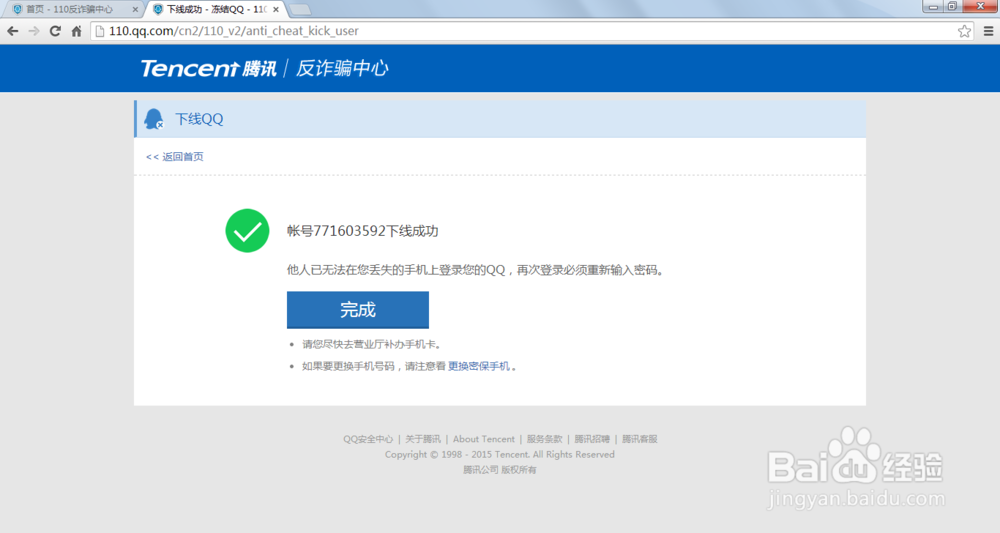1000x533 pixels.
Task: Click the 腾讯公司 版权所有 text
Action: [499, 470]
